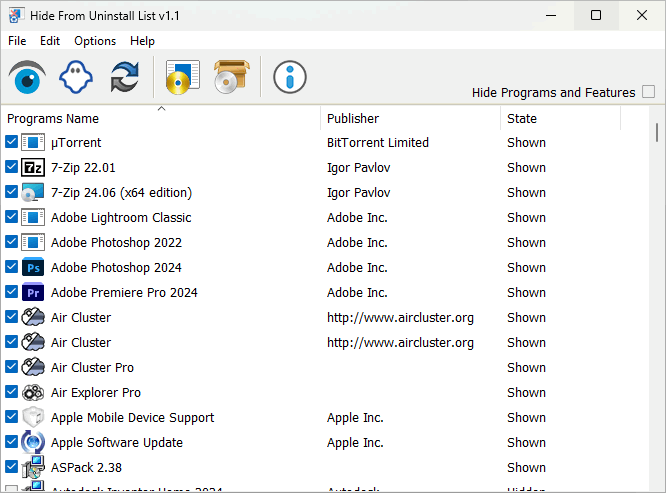Open the info (i) toolbar icon
Viewport: 666px width, 493px height.
pyautogui.click(x=290, y=77)
